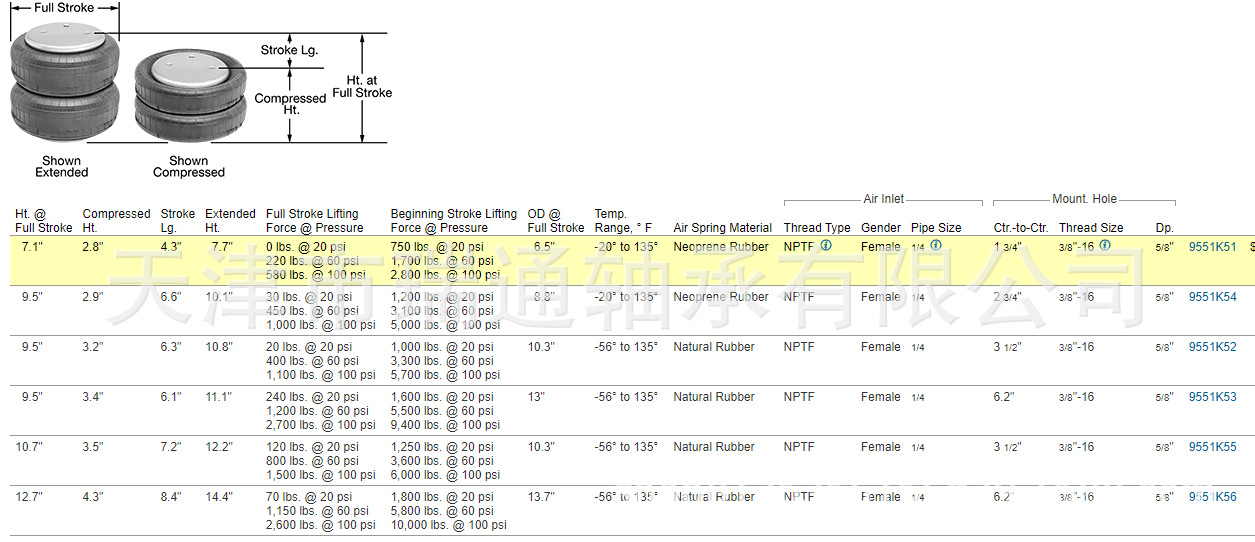Click the 7.7" extended height cell

point(222,247)
